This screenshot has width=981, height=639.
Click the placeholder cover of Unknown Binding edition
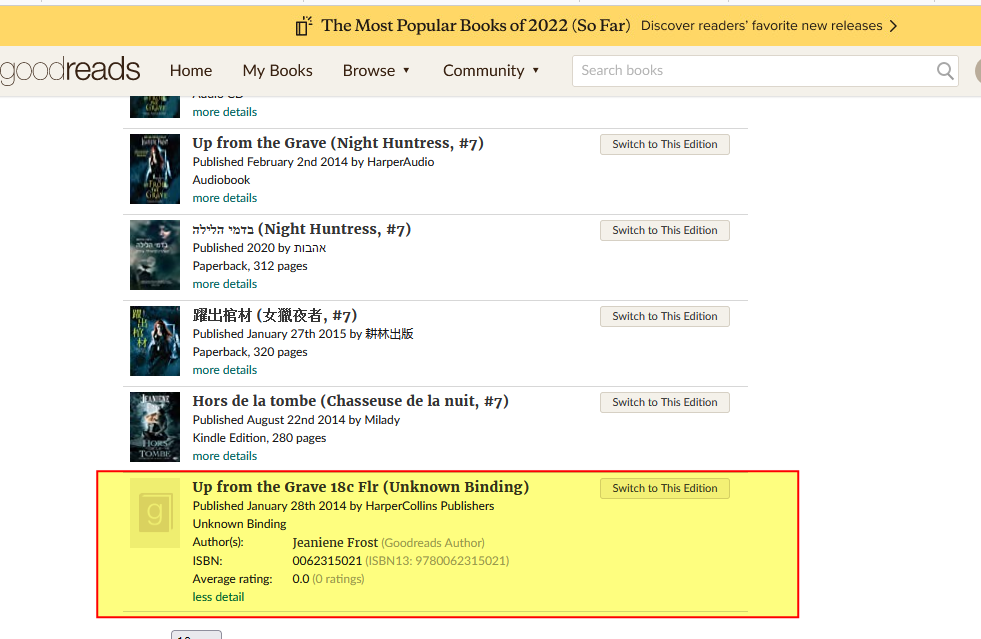point(155,513)
